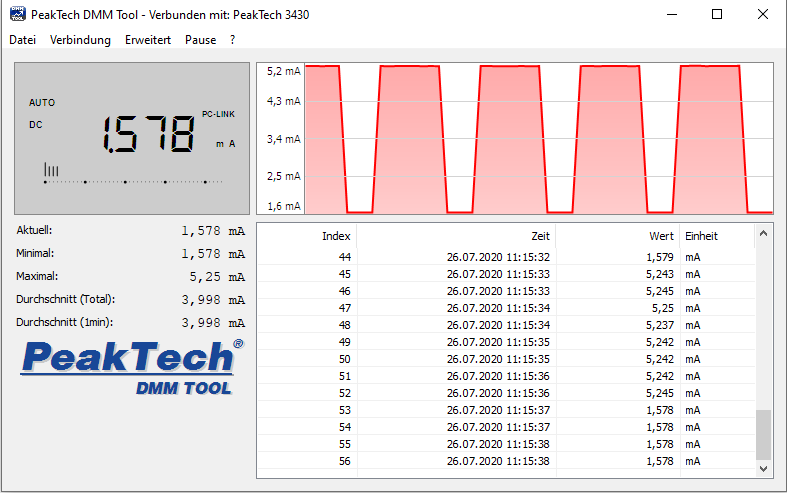
Task: Maximize the DMM Tool window
Action: point(717,14)
